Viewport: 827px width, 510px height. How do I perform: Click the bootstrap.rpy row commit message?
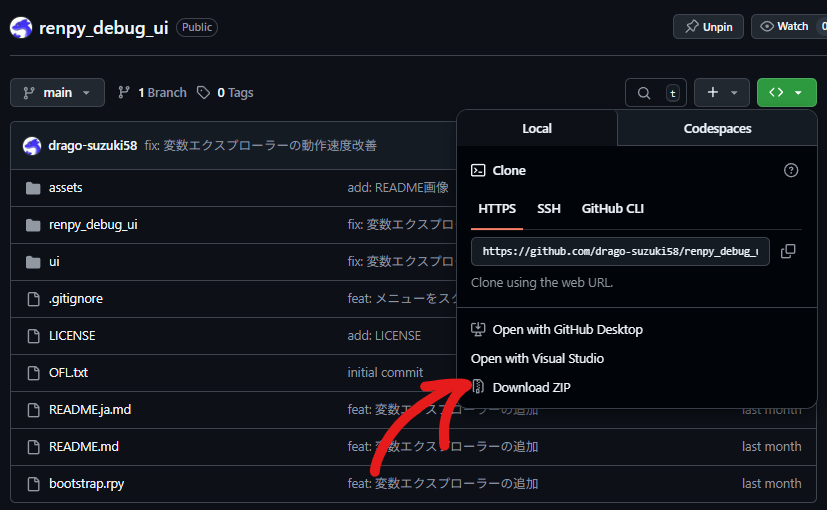[443, 484]
